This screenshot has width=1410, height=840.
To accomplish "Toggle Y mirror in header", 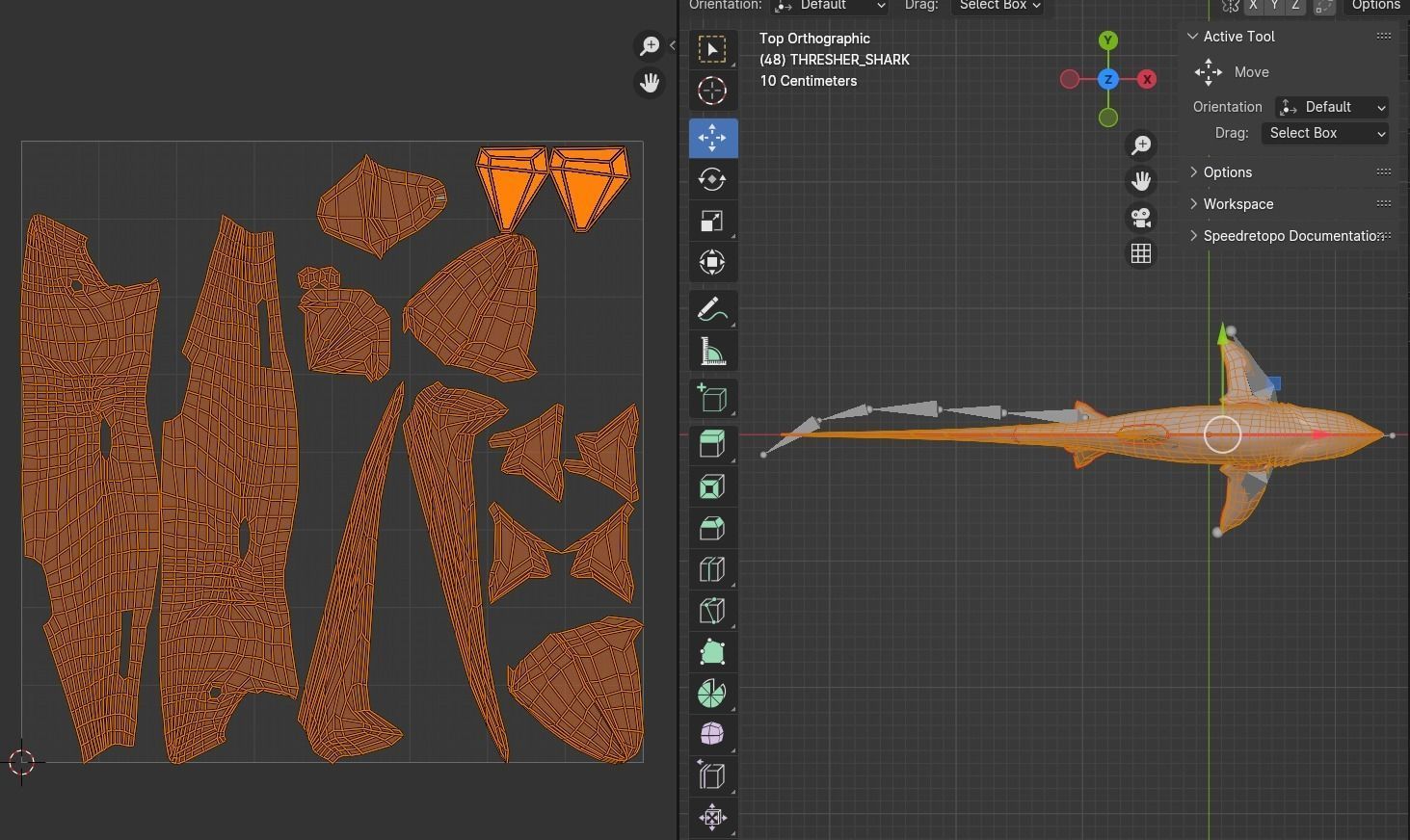I will [1274, 6].
